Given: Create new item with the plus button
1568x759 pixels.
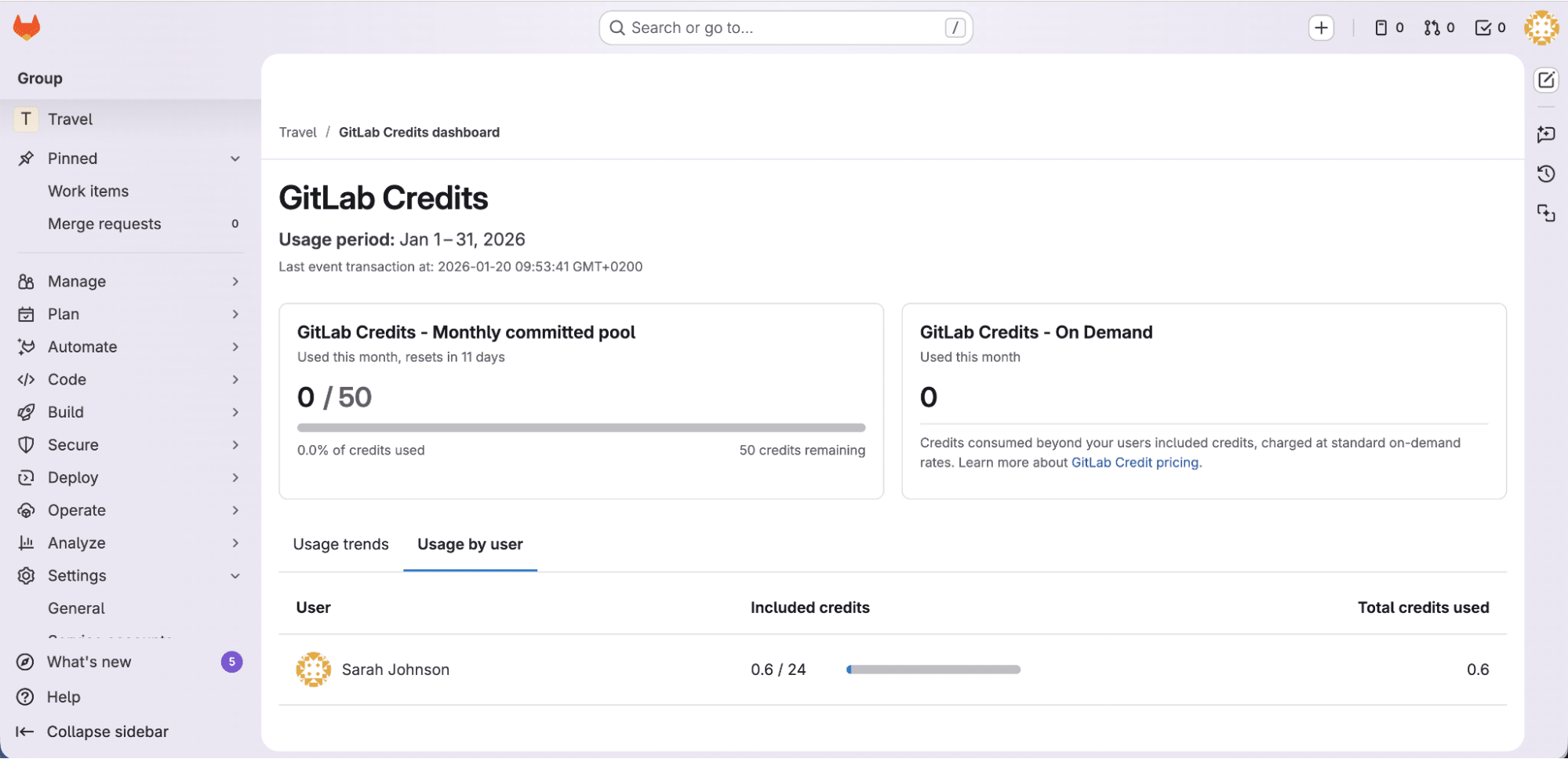Looking at the screenshot, I should [x=1321, y=27].
